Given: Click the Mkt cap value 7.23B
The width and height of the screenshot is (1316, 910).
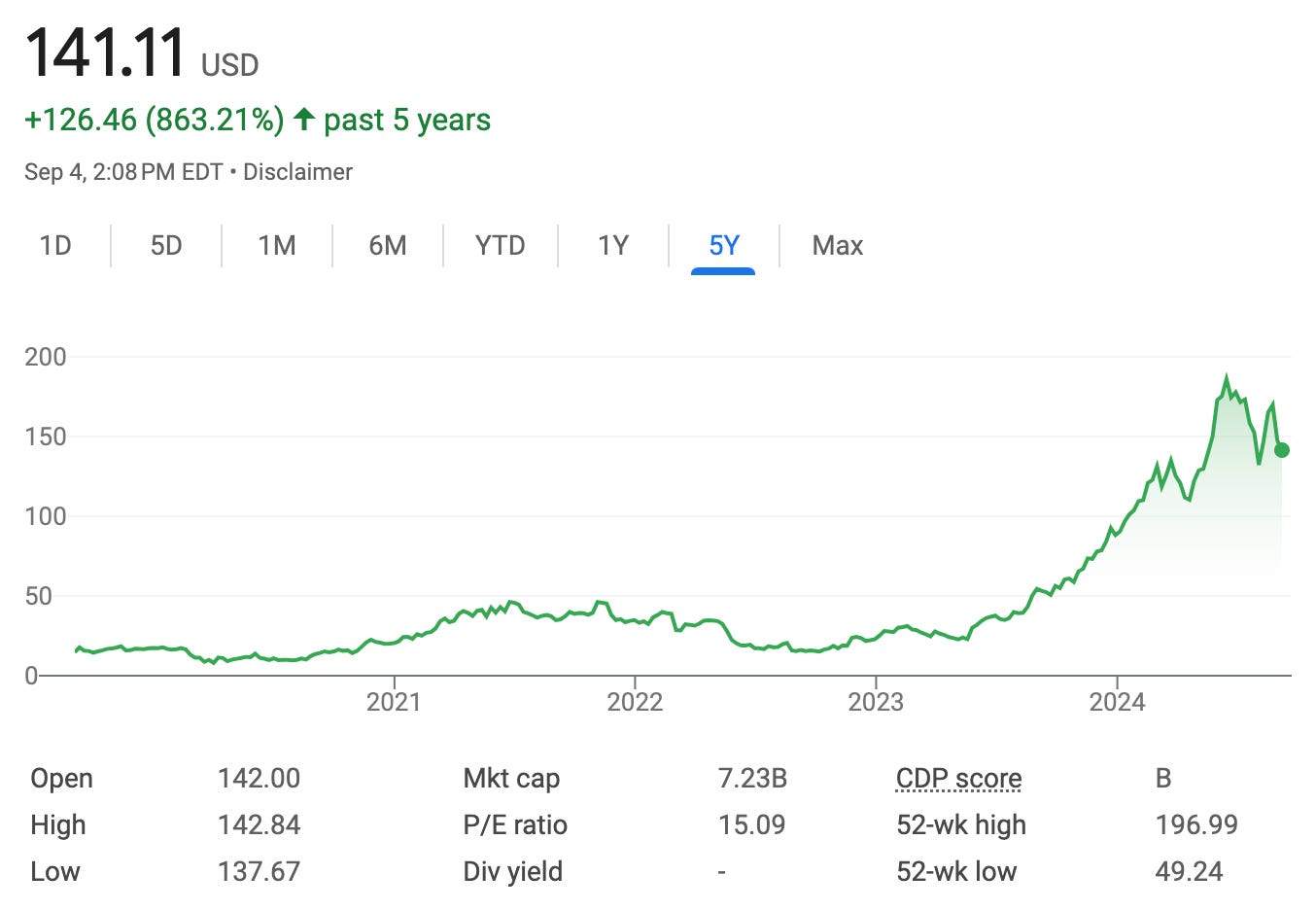Looking at the screenshot, I should coord(752,779).
